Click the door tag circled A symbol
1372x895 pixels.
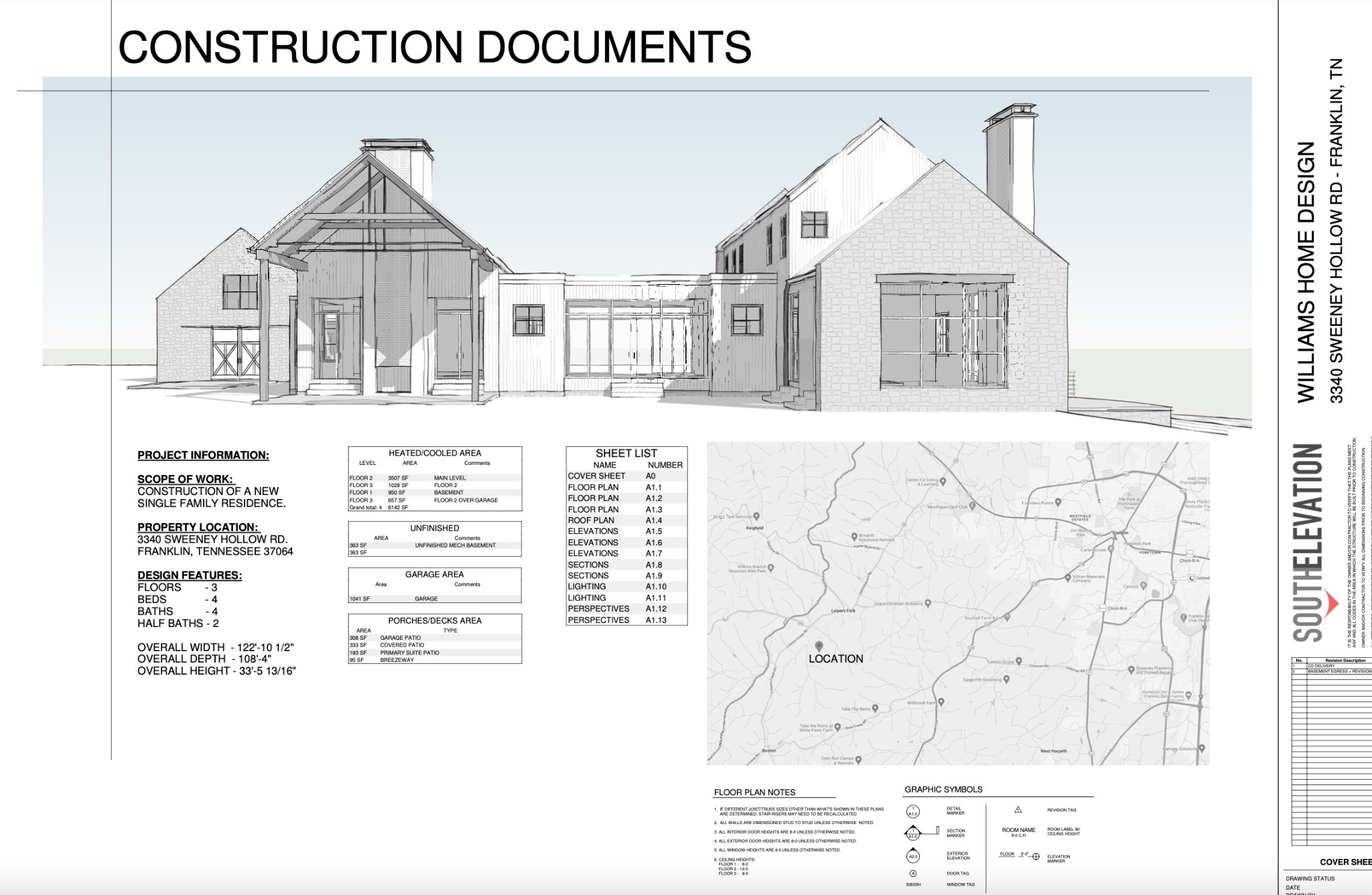tap(912, 874)
